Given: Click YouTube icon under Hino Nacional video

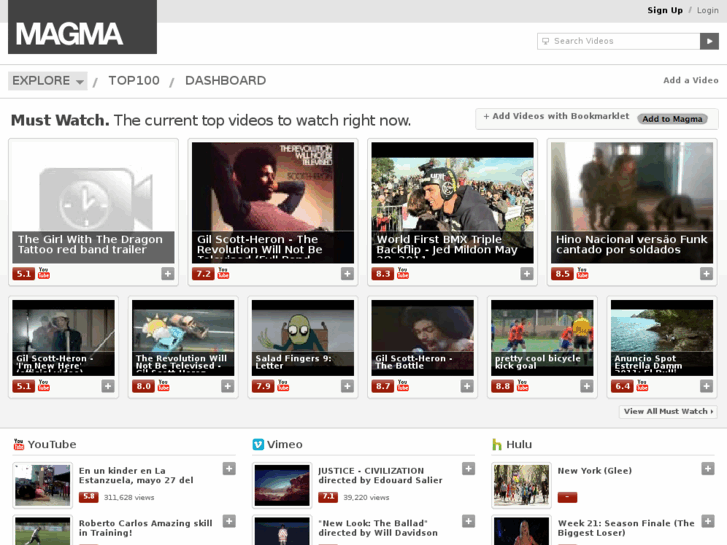Looking at the screenshot, I should pyautogui.click(x=582, y=273).
